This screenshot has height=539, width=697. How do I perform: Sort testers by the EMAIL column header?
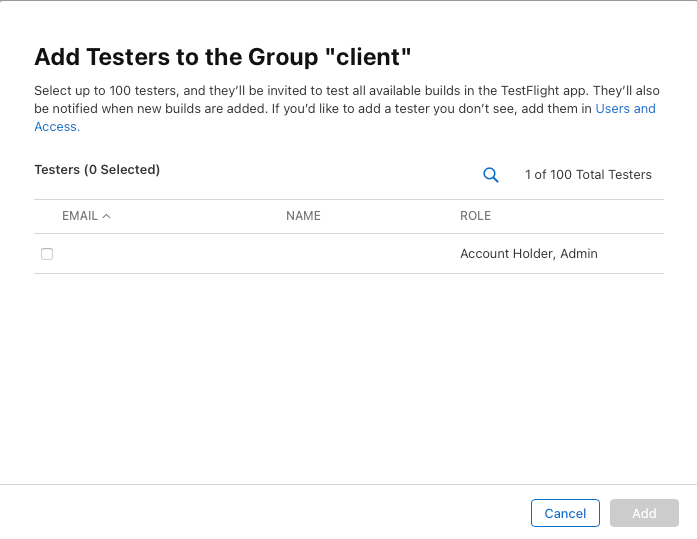tap(80, 216)
